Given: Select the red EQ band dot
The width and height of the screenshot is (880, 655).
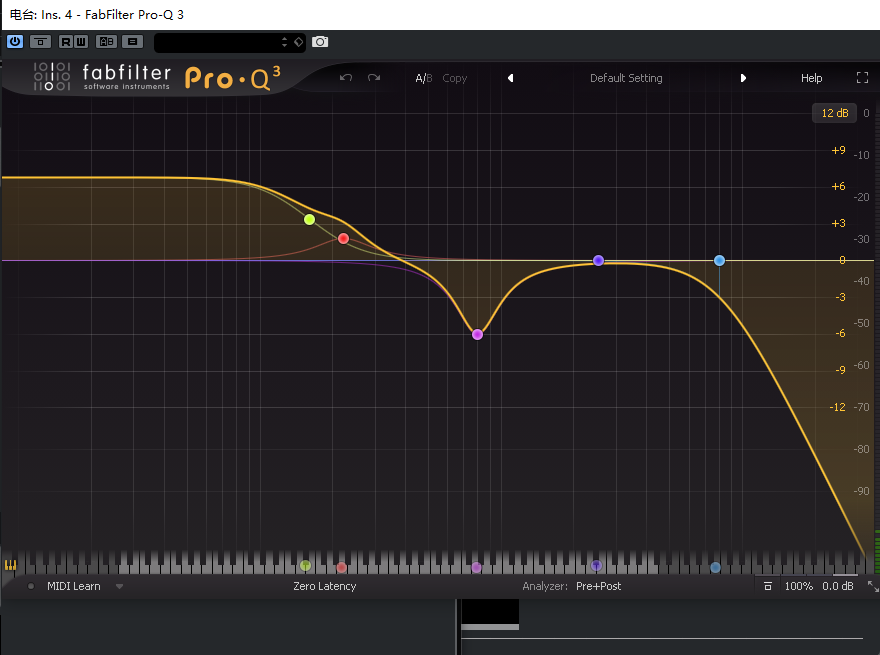Looking at the screenshot, I should point(343,239).
